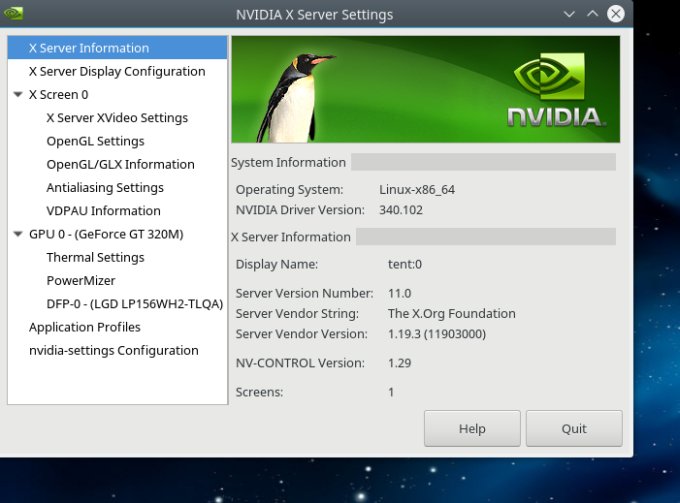
Task: Click NV-CONTROL Version value 1.29
Action: pos(399,363)
